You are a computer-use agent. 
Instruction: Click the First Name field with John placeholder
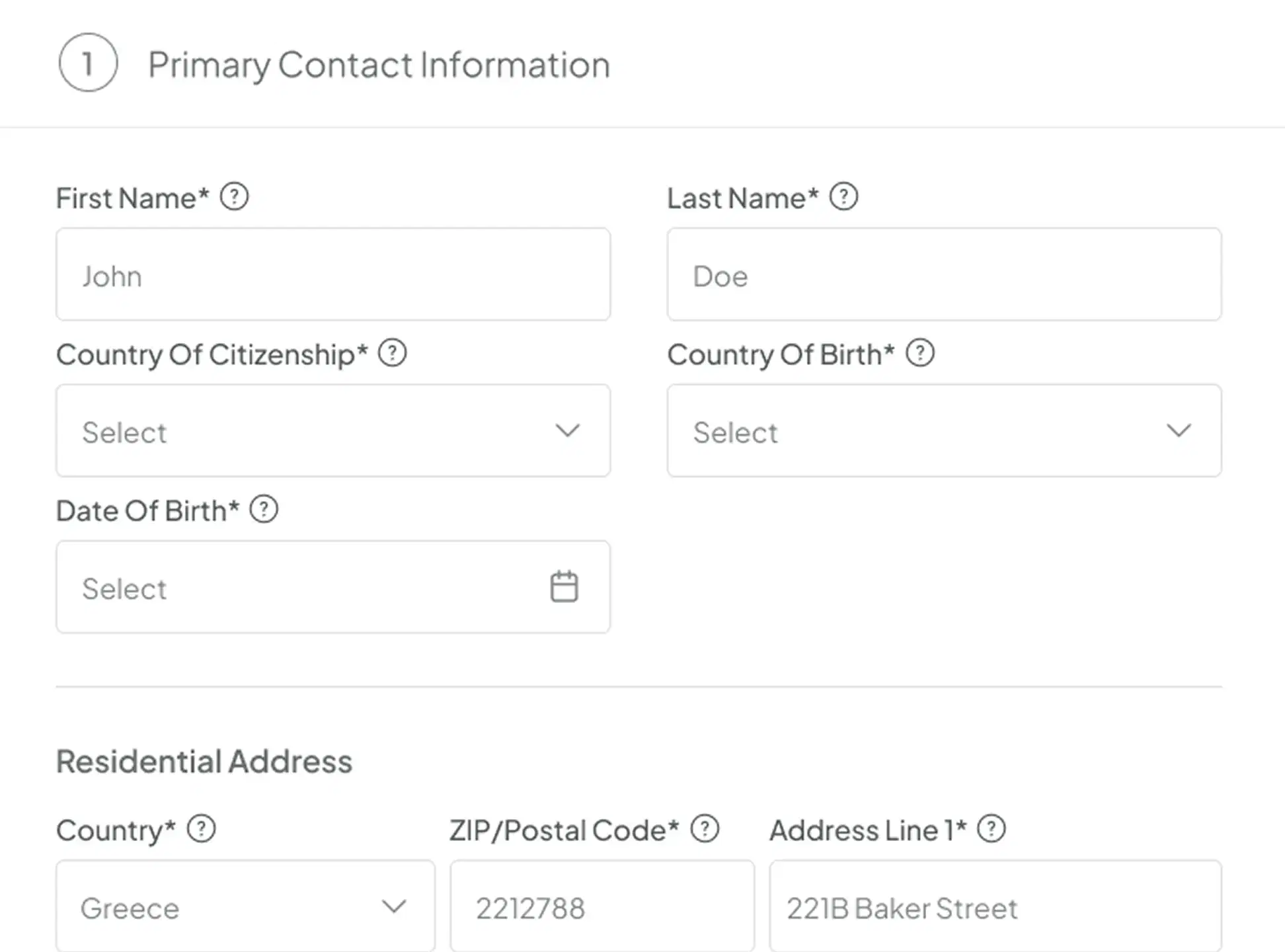pyautogui.click(x=332, y=274)
